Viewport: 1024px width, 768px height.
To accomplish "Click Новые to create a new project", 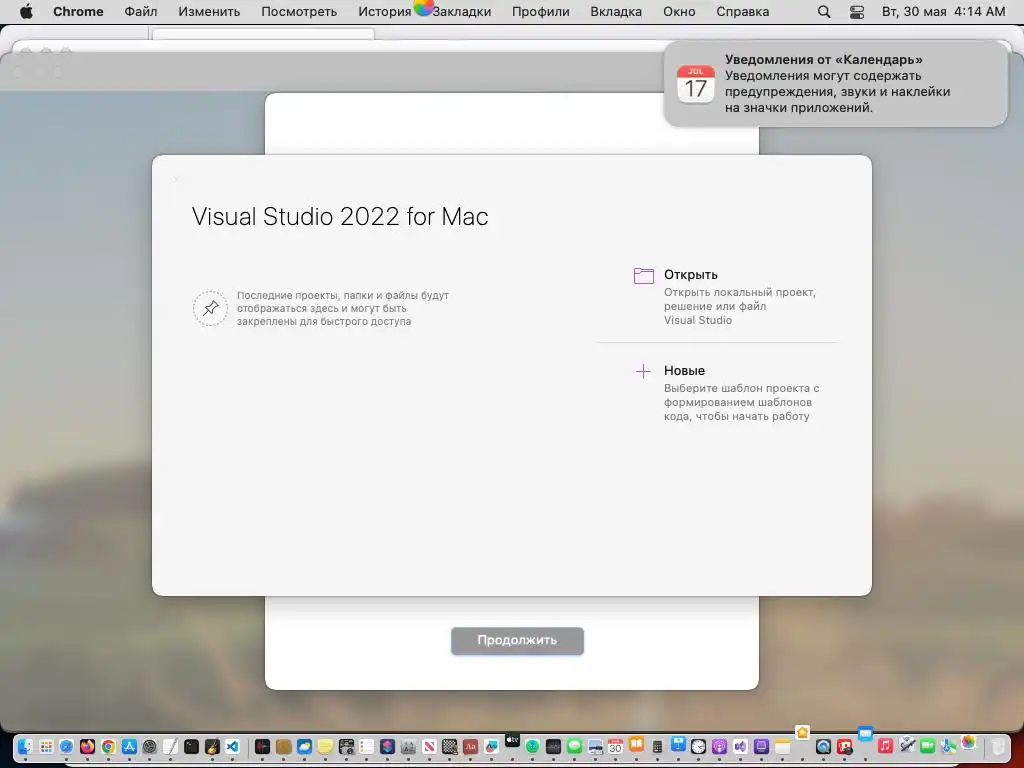I will click(684, 371).
